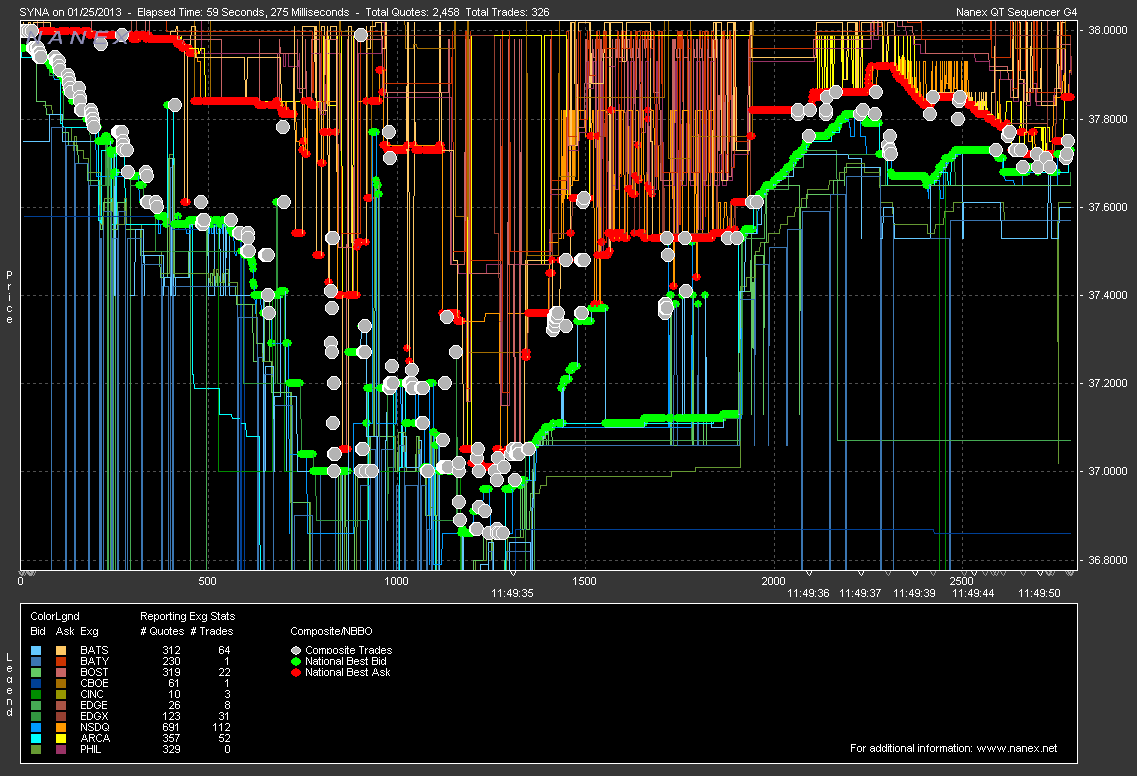Image resolution: width=1137 pixels, height=776 pixels.
Task: Click BATS trade count 64
Action: point(224,651)
